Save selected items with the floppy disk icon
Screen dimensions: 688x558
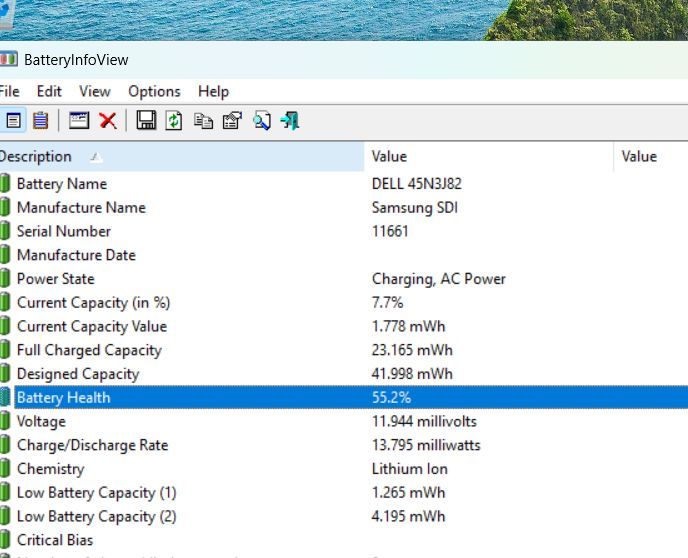click(146, 121)
